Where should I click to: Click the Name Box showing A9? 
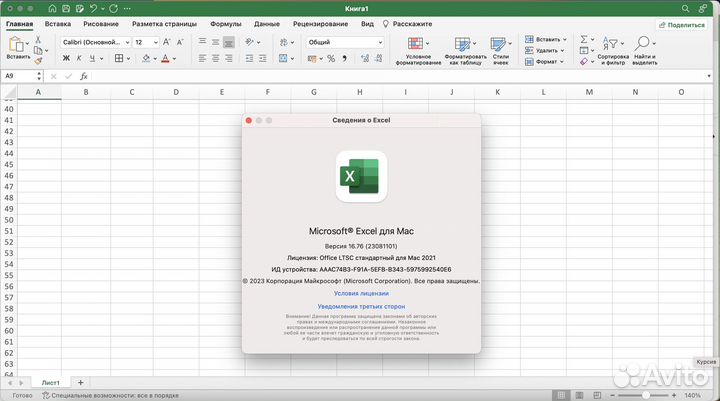tap(18, 76)
